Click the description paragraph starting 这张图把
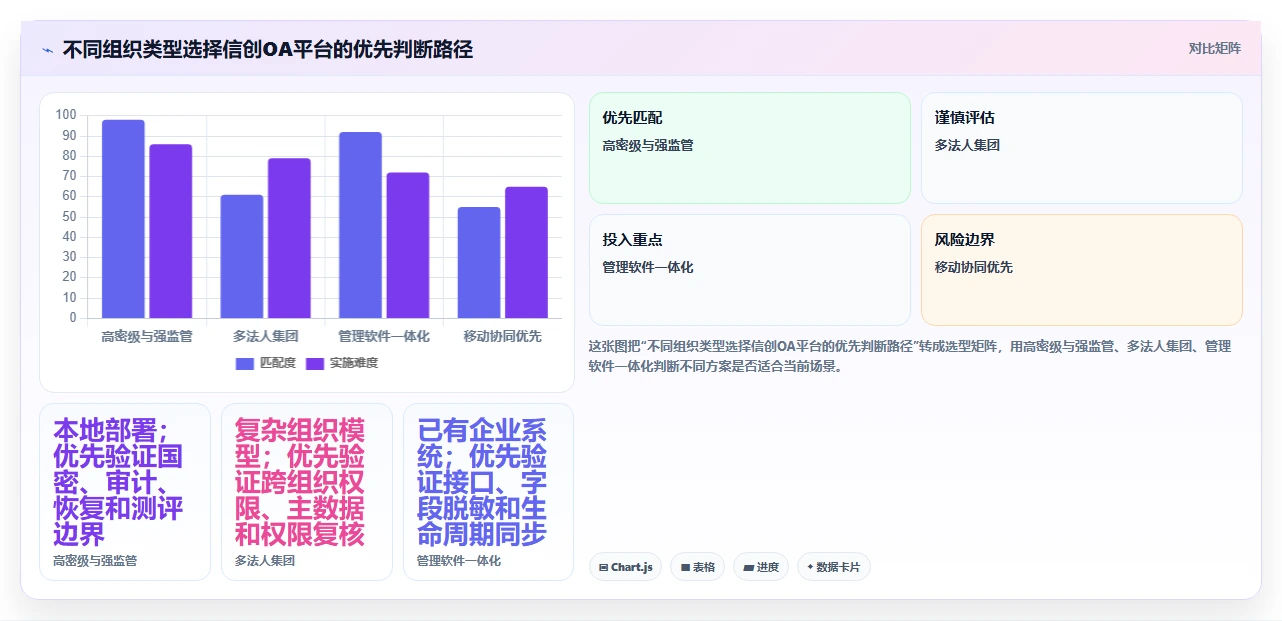 click(x=910, y=356)
